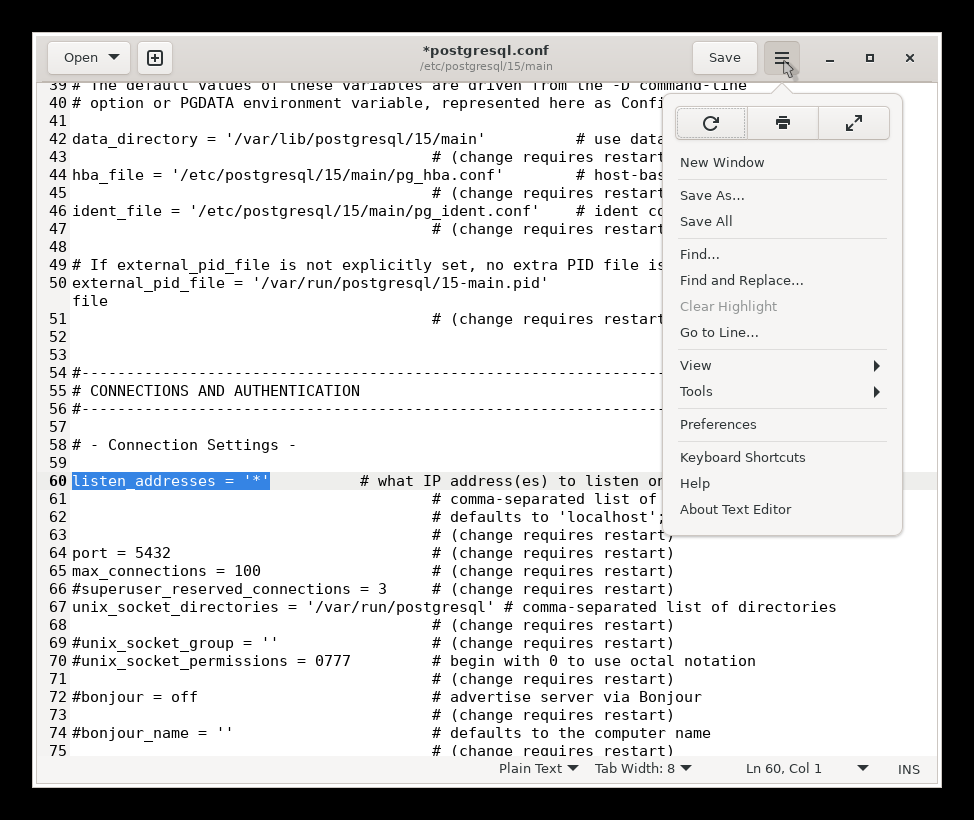Choose Go to Line from the menu
The width and height of the screenshot is (974, 820).
(x=719, y=332)
